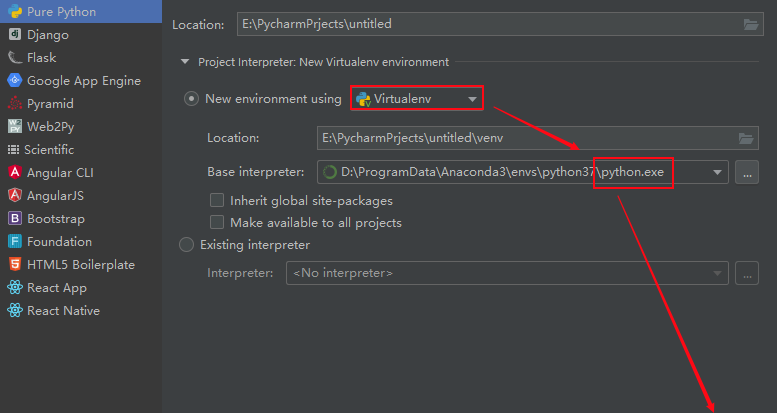Choose the Flask project icon
This screenshot has width=777, height=413.
(15, 58)
